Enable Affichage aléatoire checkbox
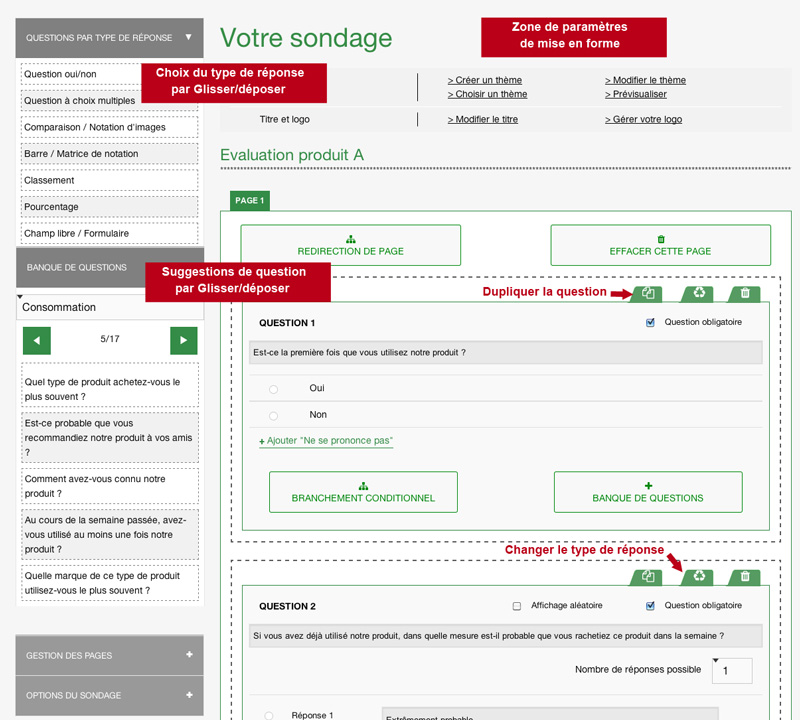The image size is (800, 720). (x=517, y=606)
